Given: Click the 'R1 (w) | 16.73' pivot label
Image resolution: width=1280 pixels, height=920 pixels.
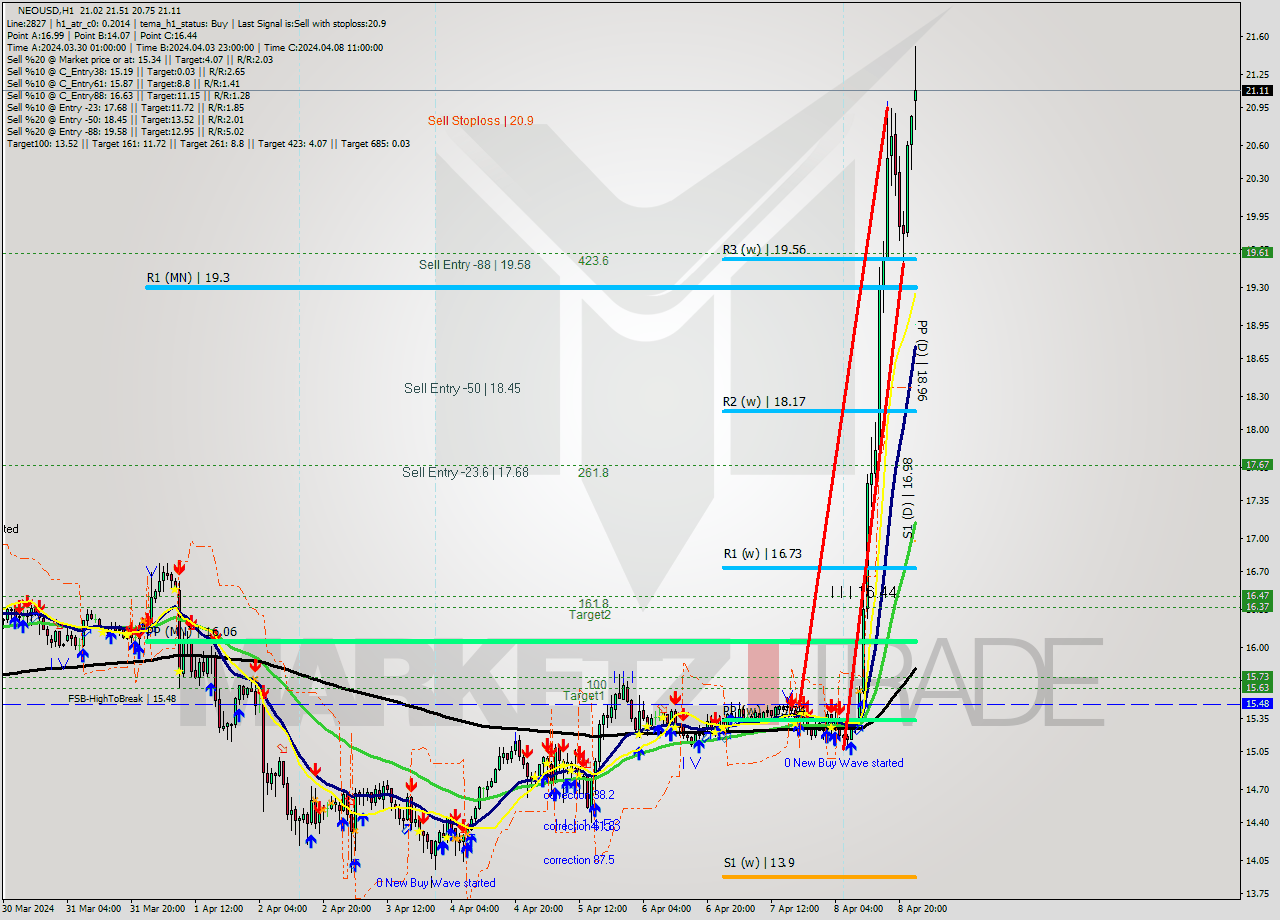Looking at the screenshot, I should [764, 553].
